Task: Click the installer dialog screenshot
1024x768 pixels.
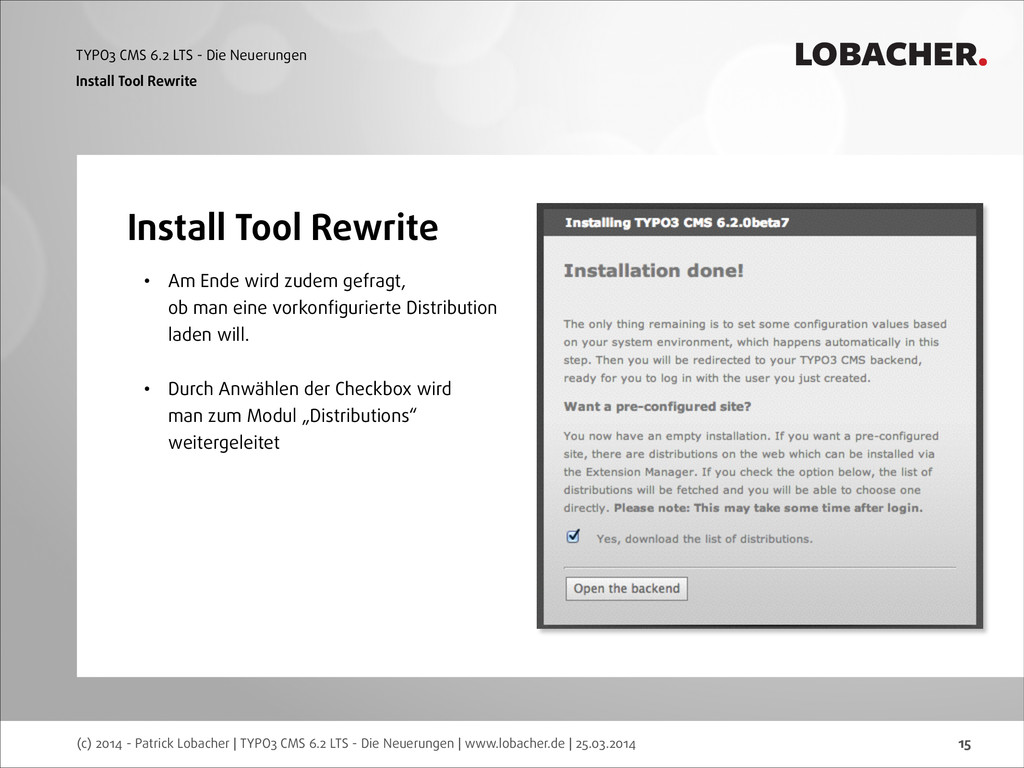Action: [760, 416]
